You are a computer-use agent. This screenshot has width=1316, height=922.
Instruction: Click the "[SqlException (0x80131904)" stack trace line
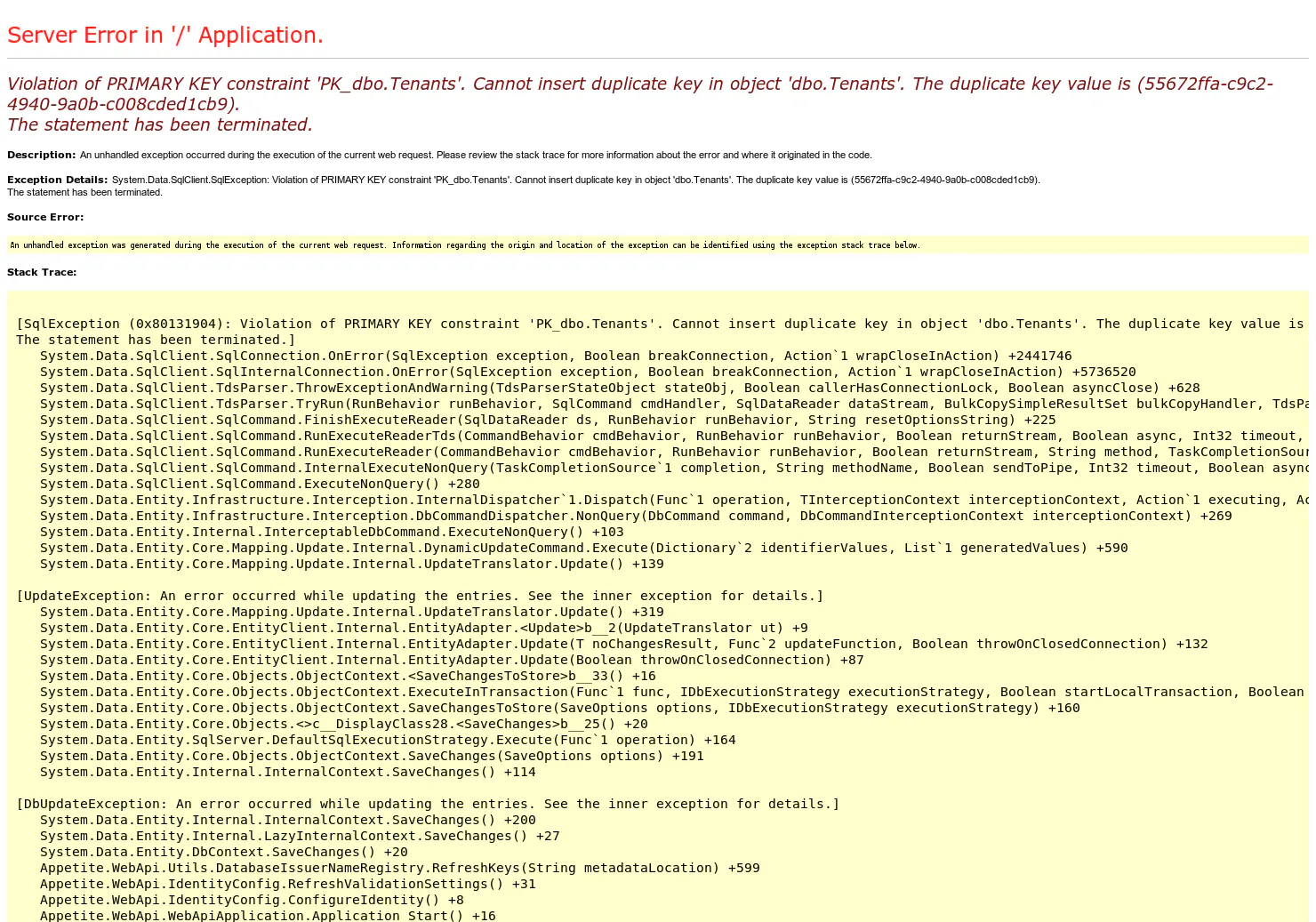(x=661, y=324)
